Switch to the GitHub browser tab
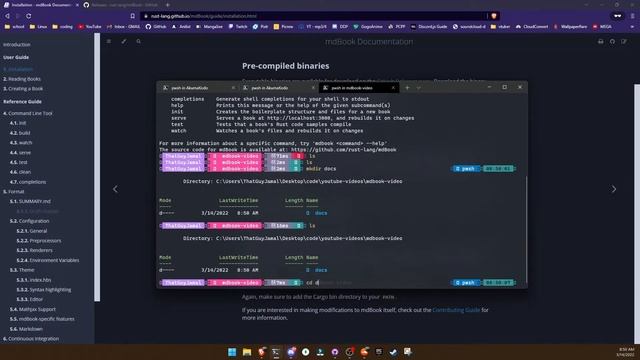 click(x=122, y=5)
